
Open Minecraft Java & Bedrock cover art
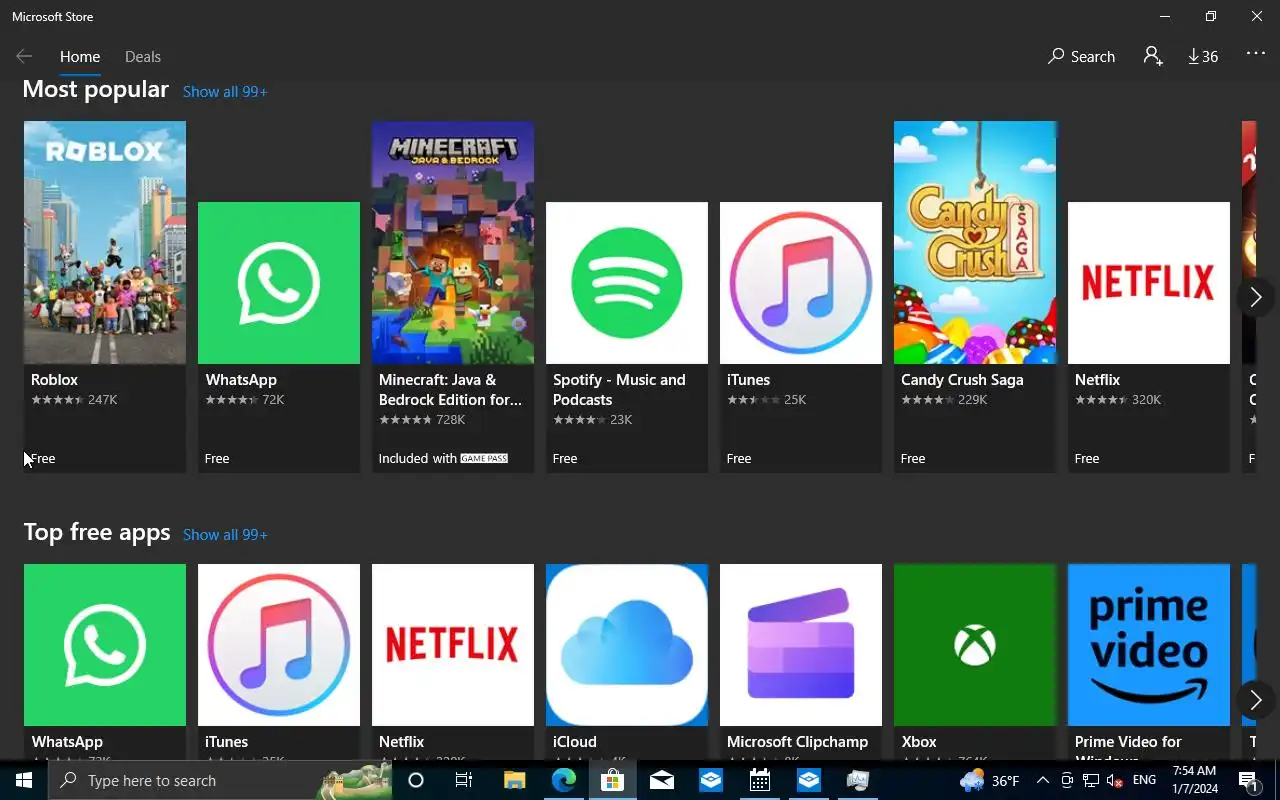pos(453,242)
